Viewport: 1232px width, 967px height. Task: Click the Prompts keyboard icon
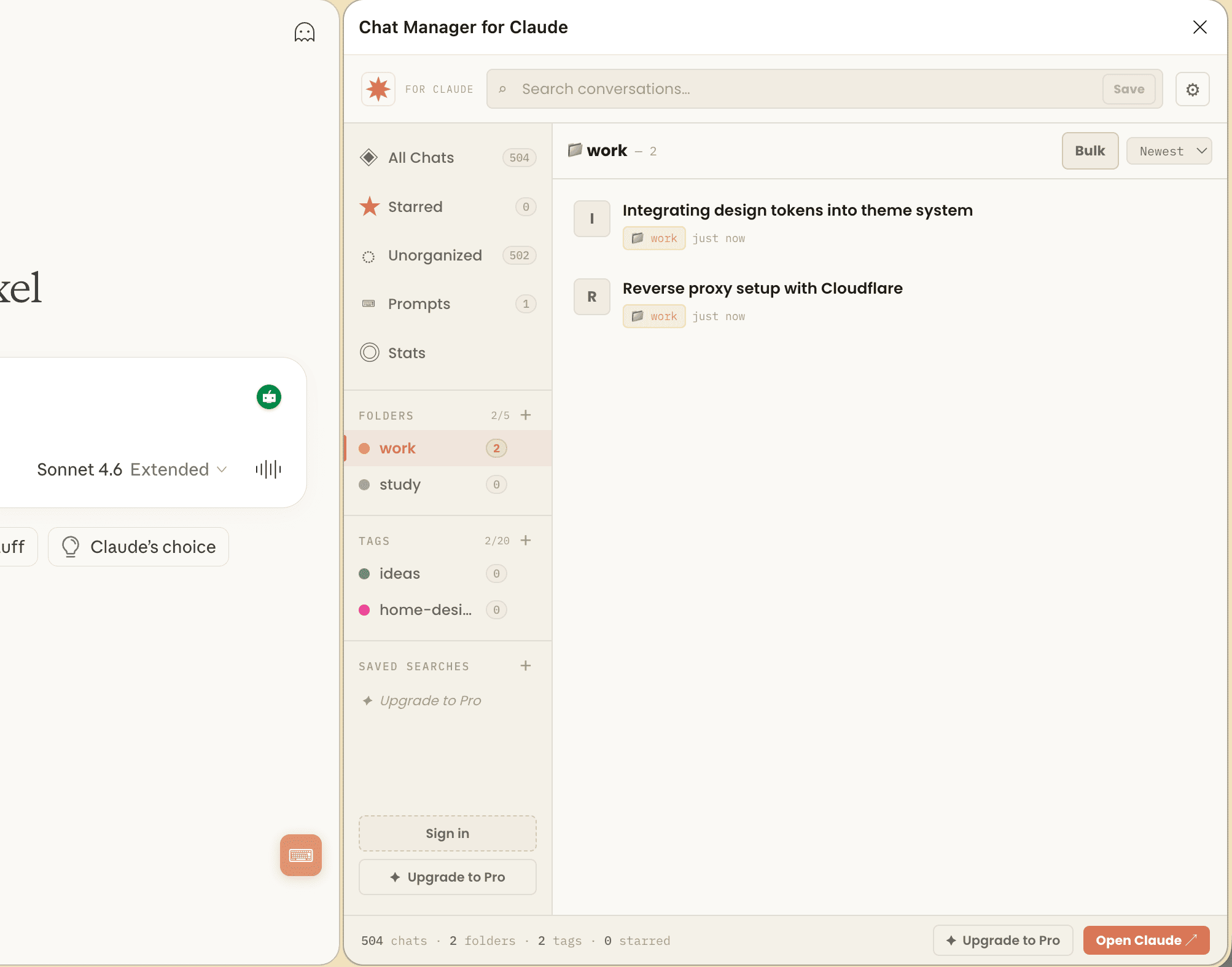click(368, 303)
